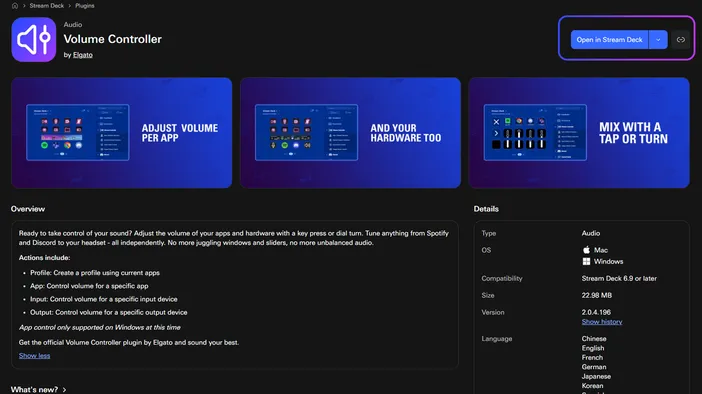Click the Chinese language entry
This screenshot has width=702, height=394.
click(x=594, y=339)
